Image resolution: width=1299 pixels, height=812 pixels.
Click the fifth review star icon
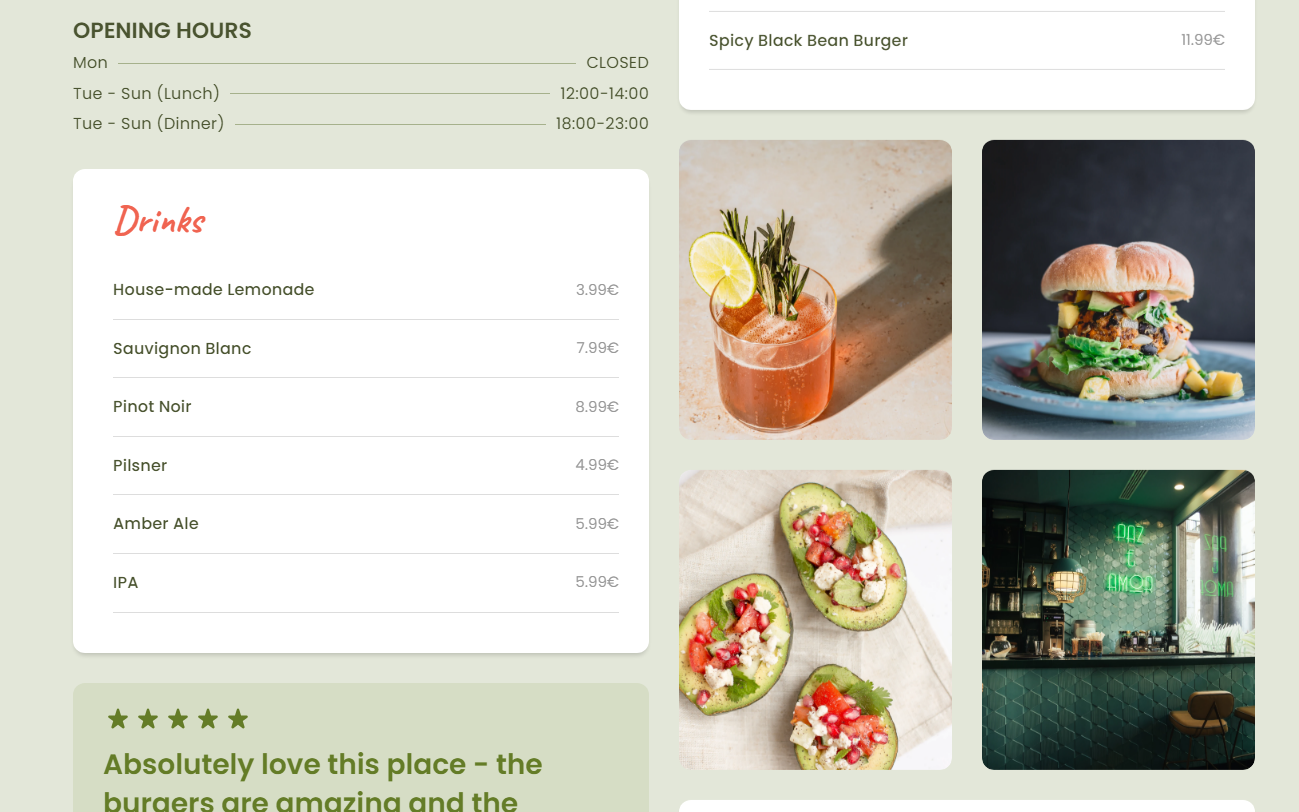coord(237,718)
